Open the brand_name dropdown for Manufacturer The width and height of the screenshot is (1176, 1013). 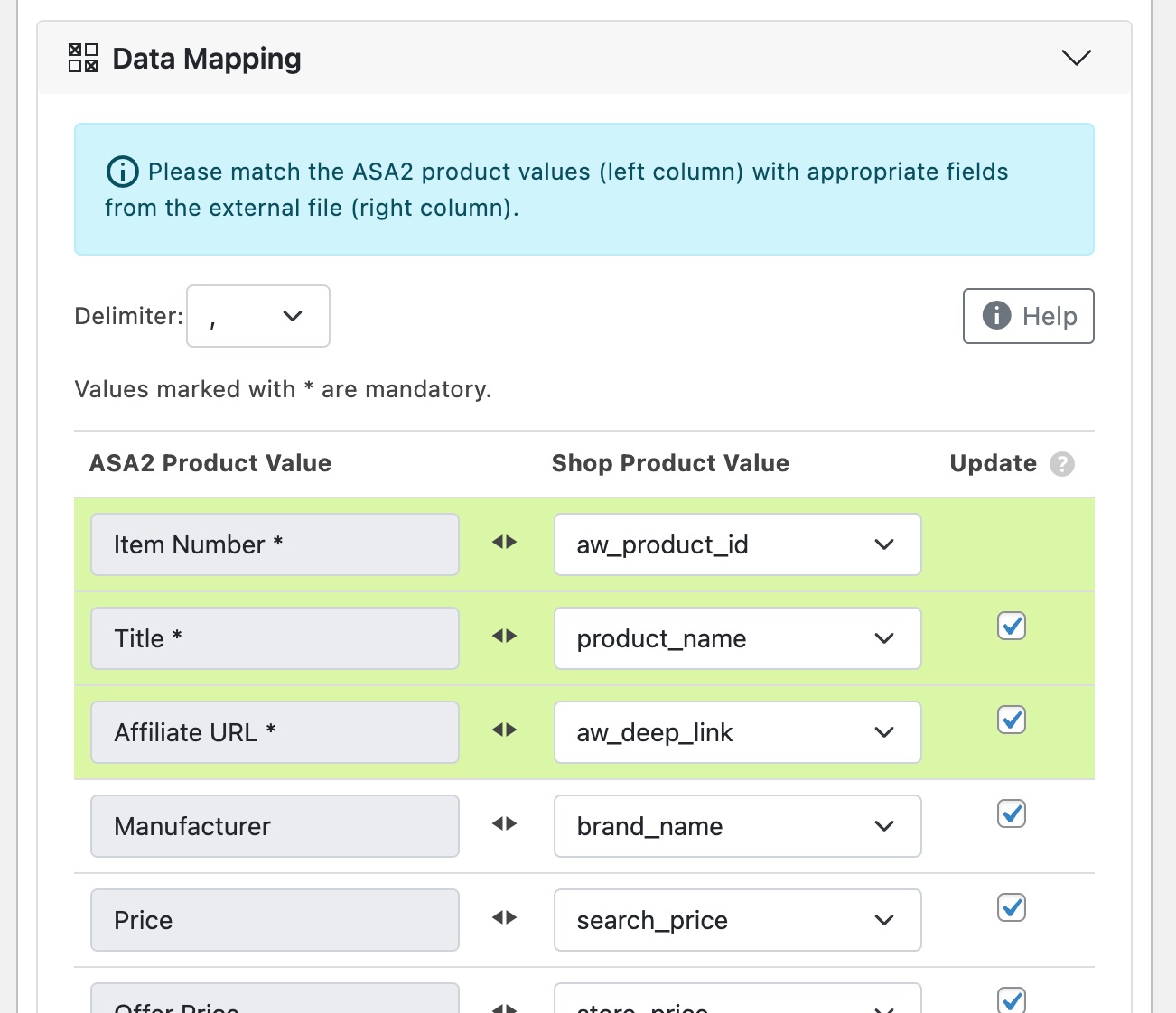(x=737, y=826)
